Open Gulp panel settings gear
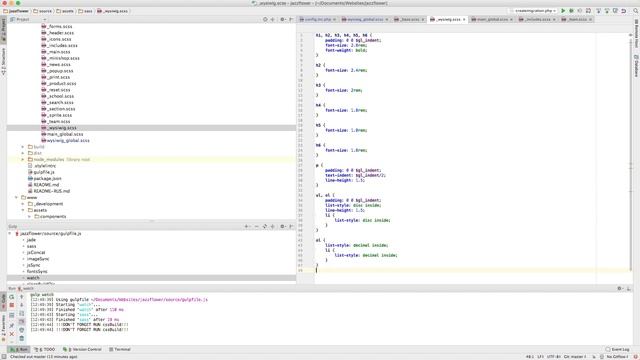The height and width of the screenshot is (360, 640). [x=282, y=226]
